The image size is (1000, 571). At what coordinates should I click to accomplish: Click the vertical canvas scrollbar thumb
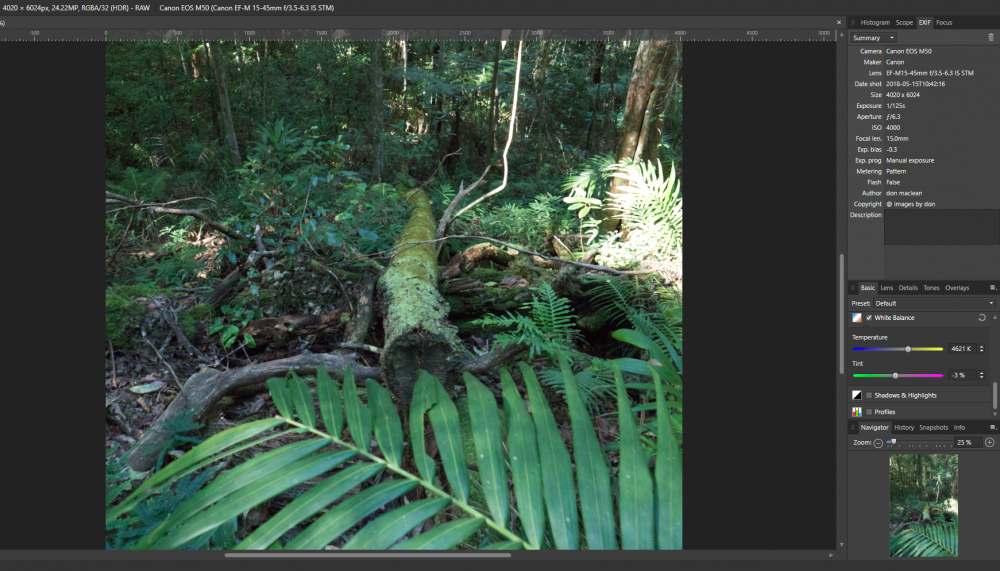click(842, 314)
